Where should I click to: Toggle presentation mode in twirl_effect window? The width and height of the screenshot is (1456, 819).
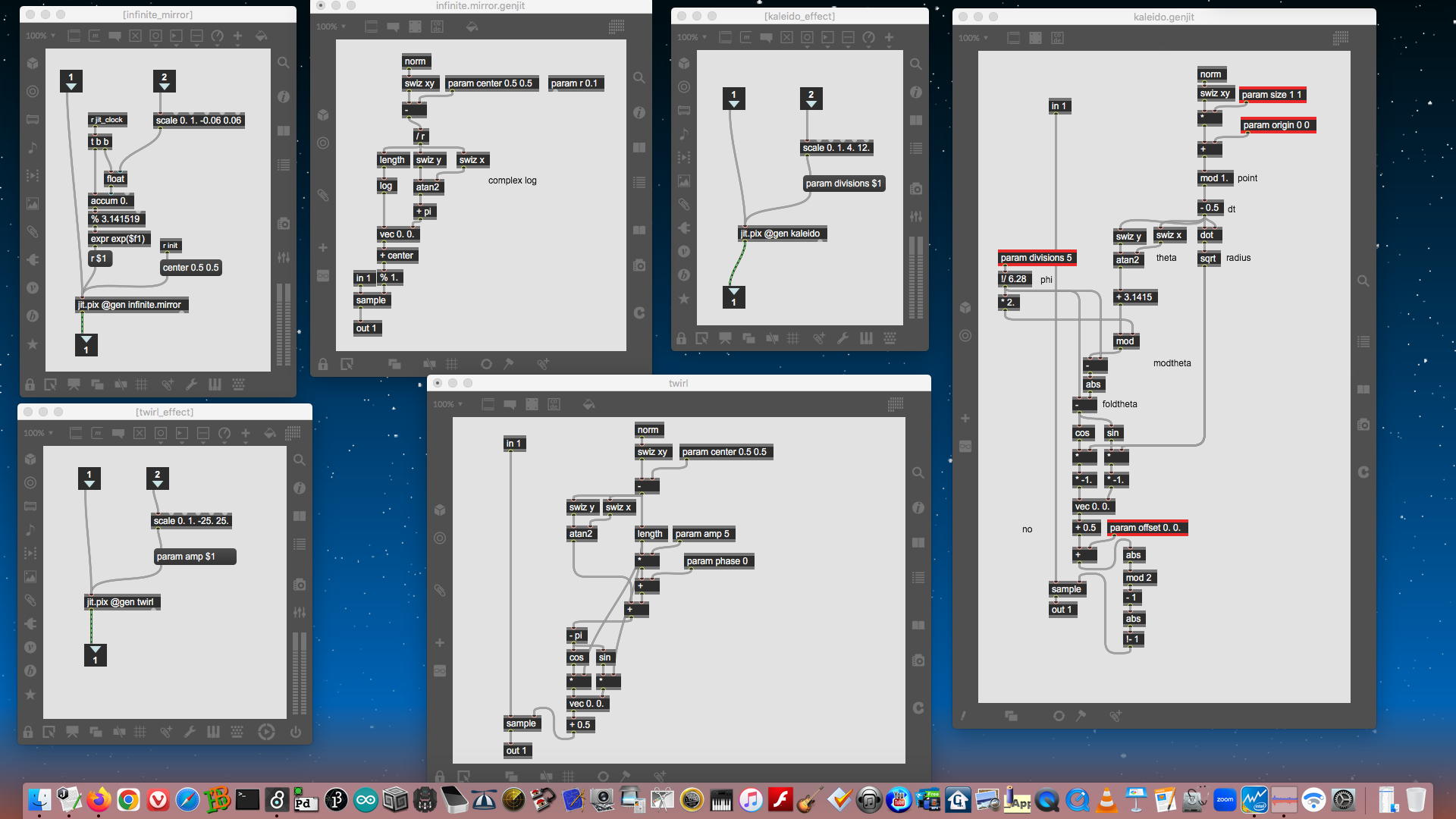click(72, 732)
